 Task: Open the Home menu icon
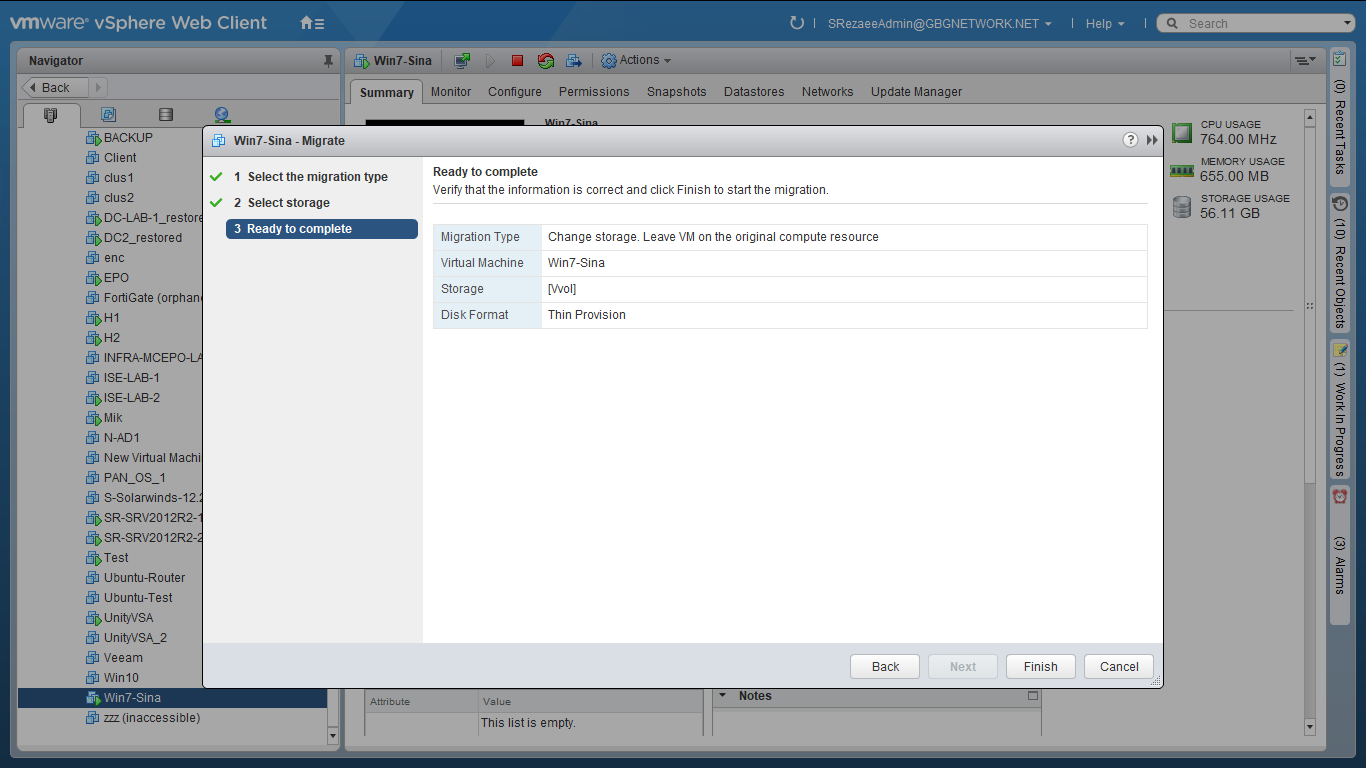[312, 23]
